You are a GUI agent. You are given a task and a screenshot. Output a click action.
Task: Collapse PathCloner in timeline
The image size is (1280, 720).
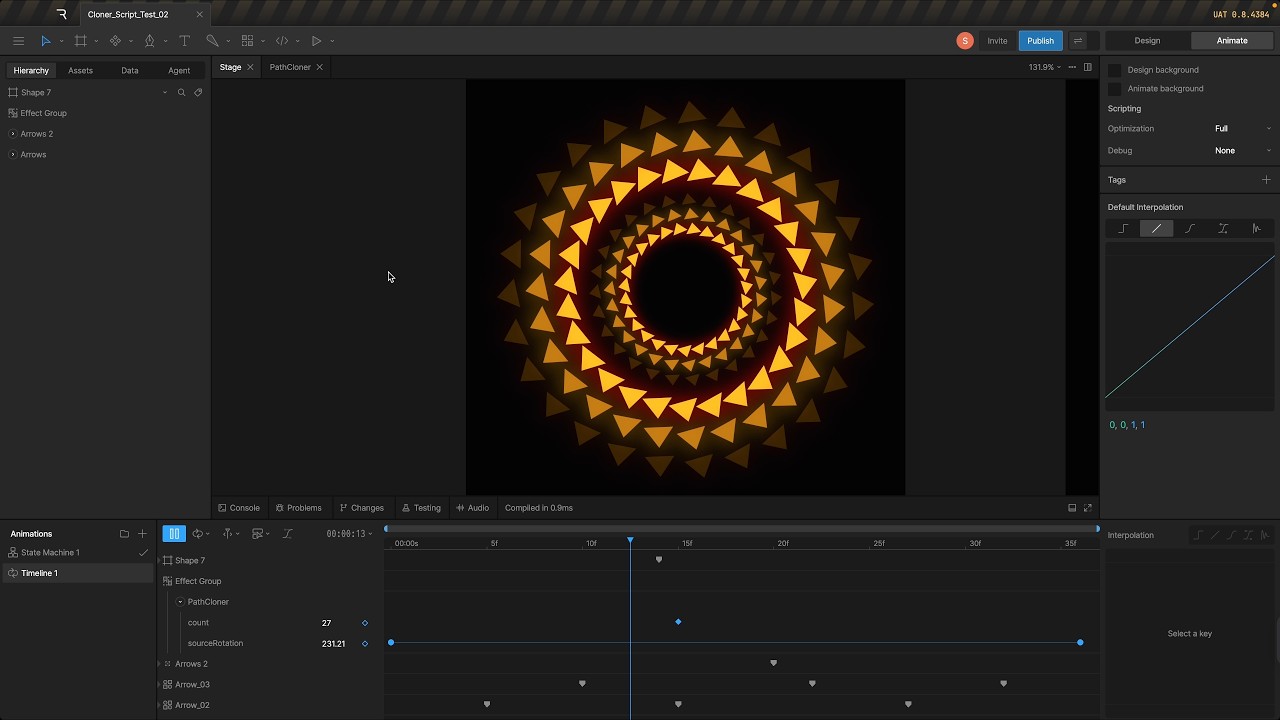[x=180, y=602]
